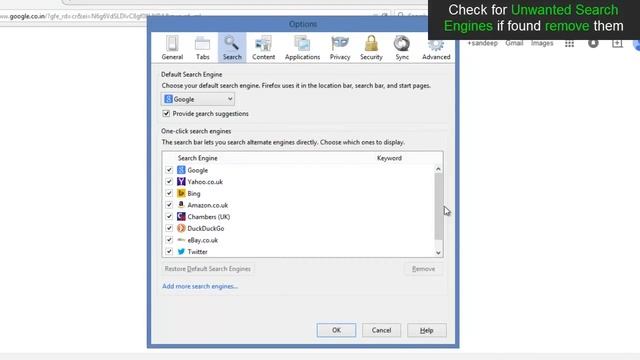Open Help for the options dialog

[x=427, y=330]
